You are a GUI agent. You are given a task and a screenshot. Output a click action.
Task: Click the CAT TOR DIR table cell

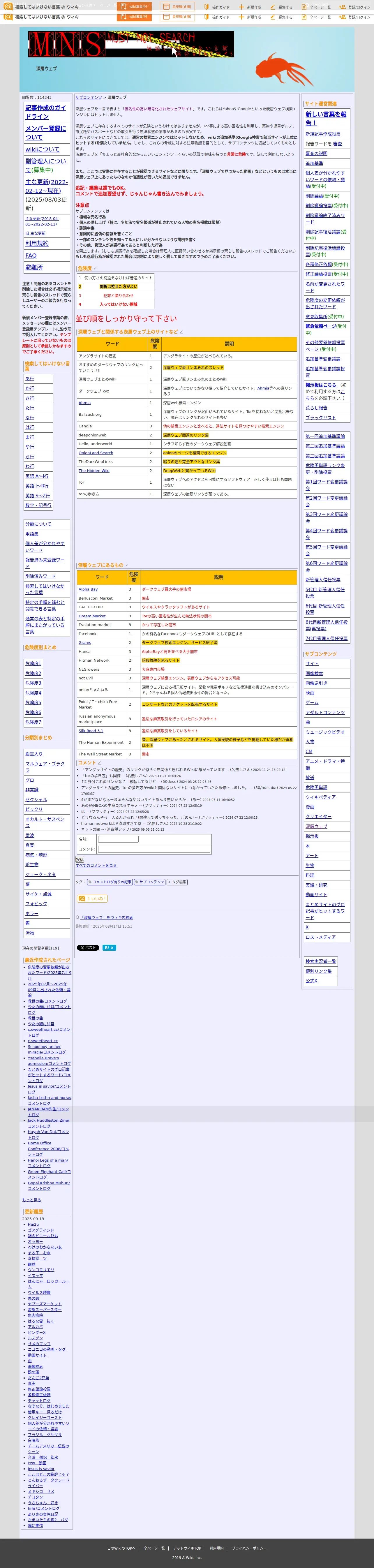pyautogui.click(x=102, y=607)
